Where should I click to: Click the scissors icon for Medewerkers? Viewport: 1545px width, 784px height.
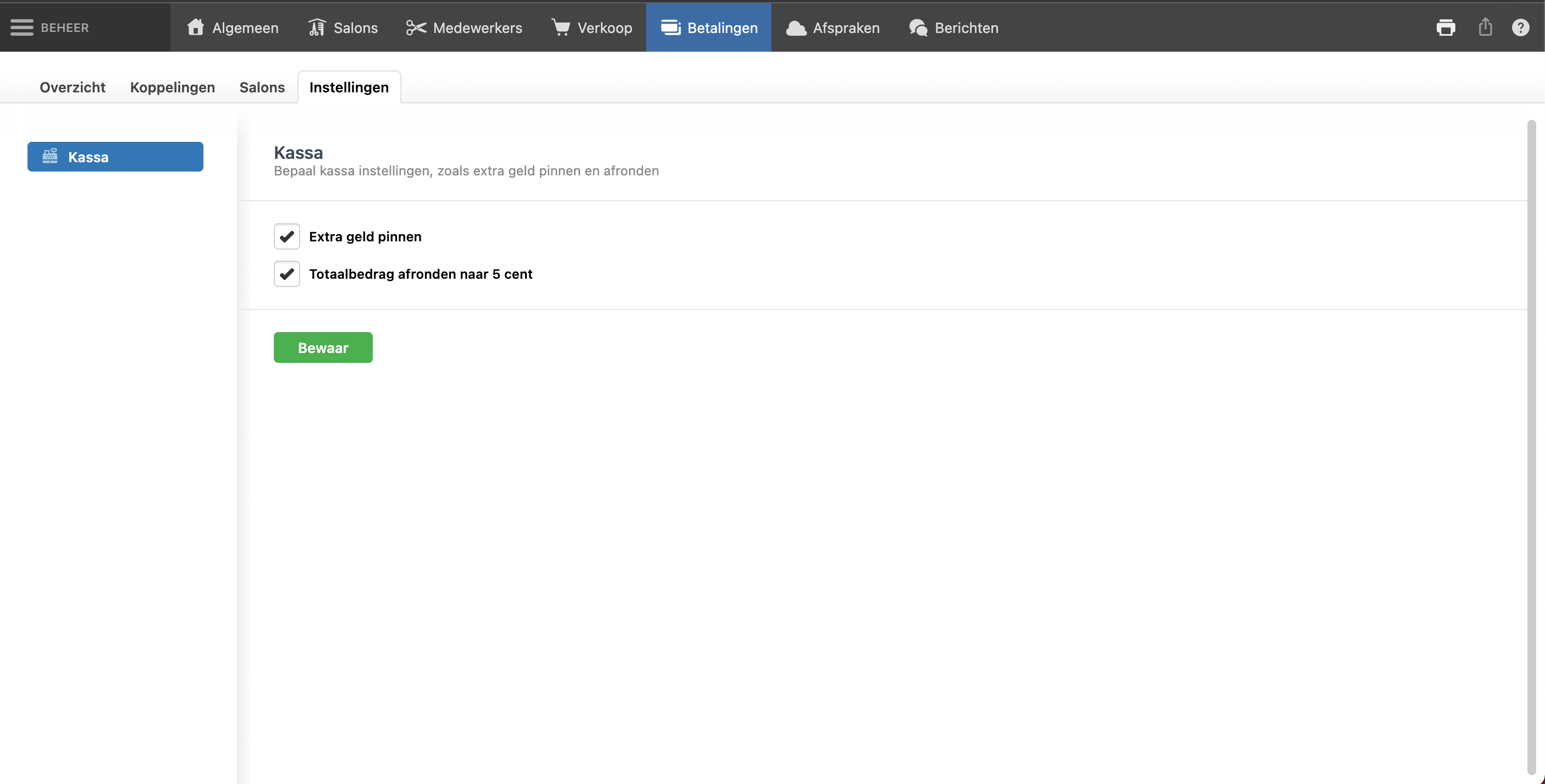416,27
